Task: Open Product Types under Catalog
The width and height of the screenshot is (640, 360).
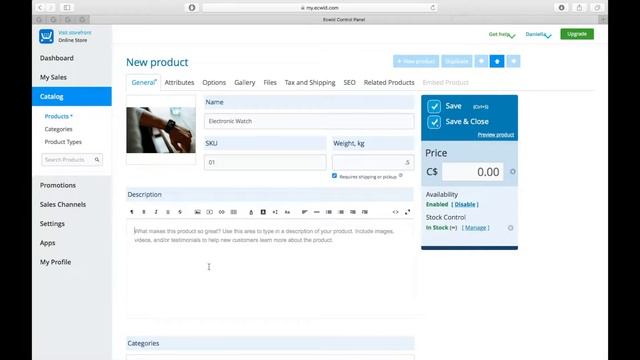Action: pos(63,142)
